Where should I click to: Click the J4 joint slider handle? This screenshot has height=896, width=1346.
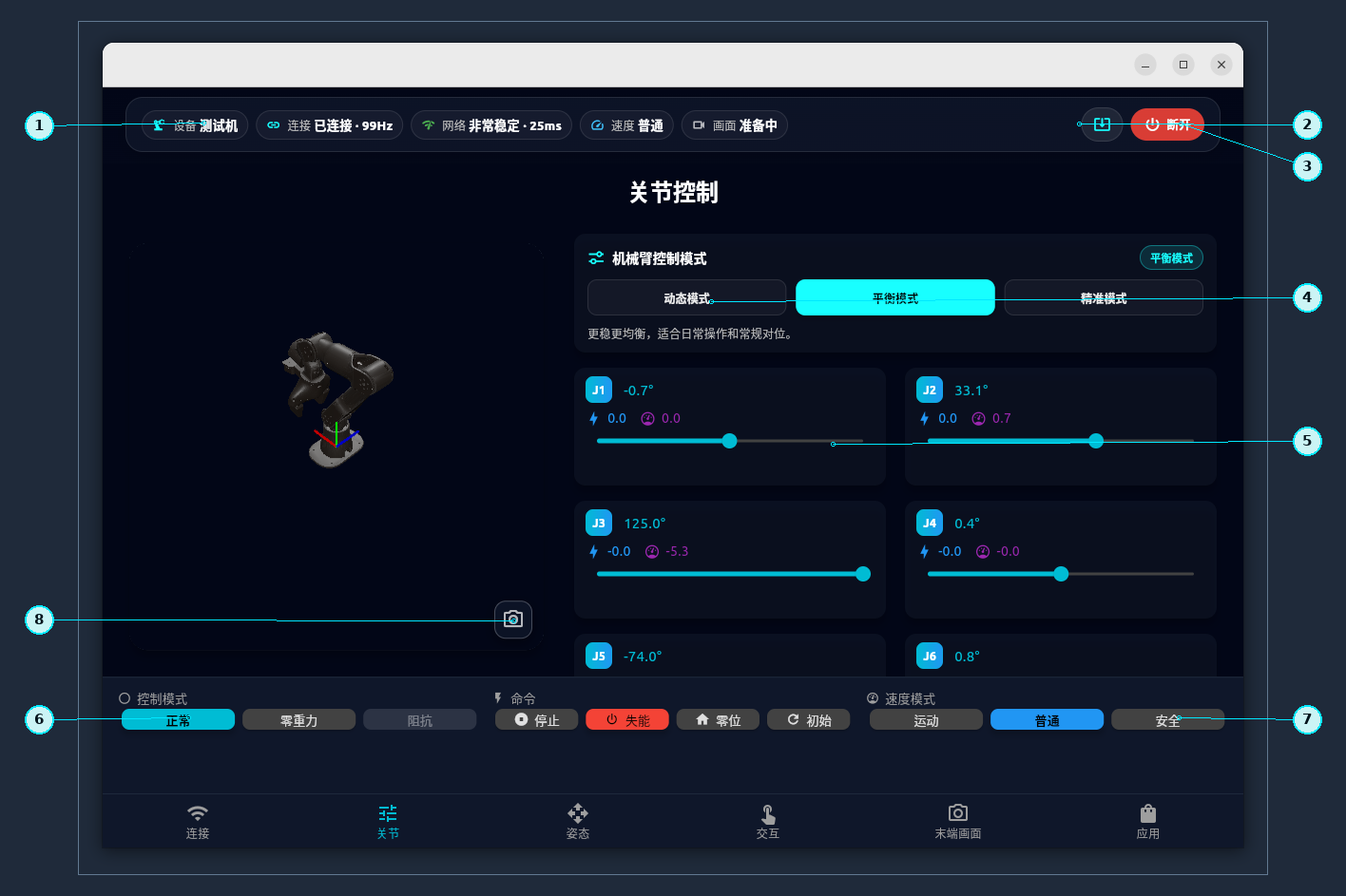point(1061,574)
